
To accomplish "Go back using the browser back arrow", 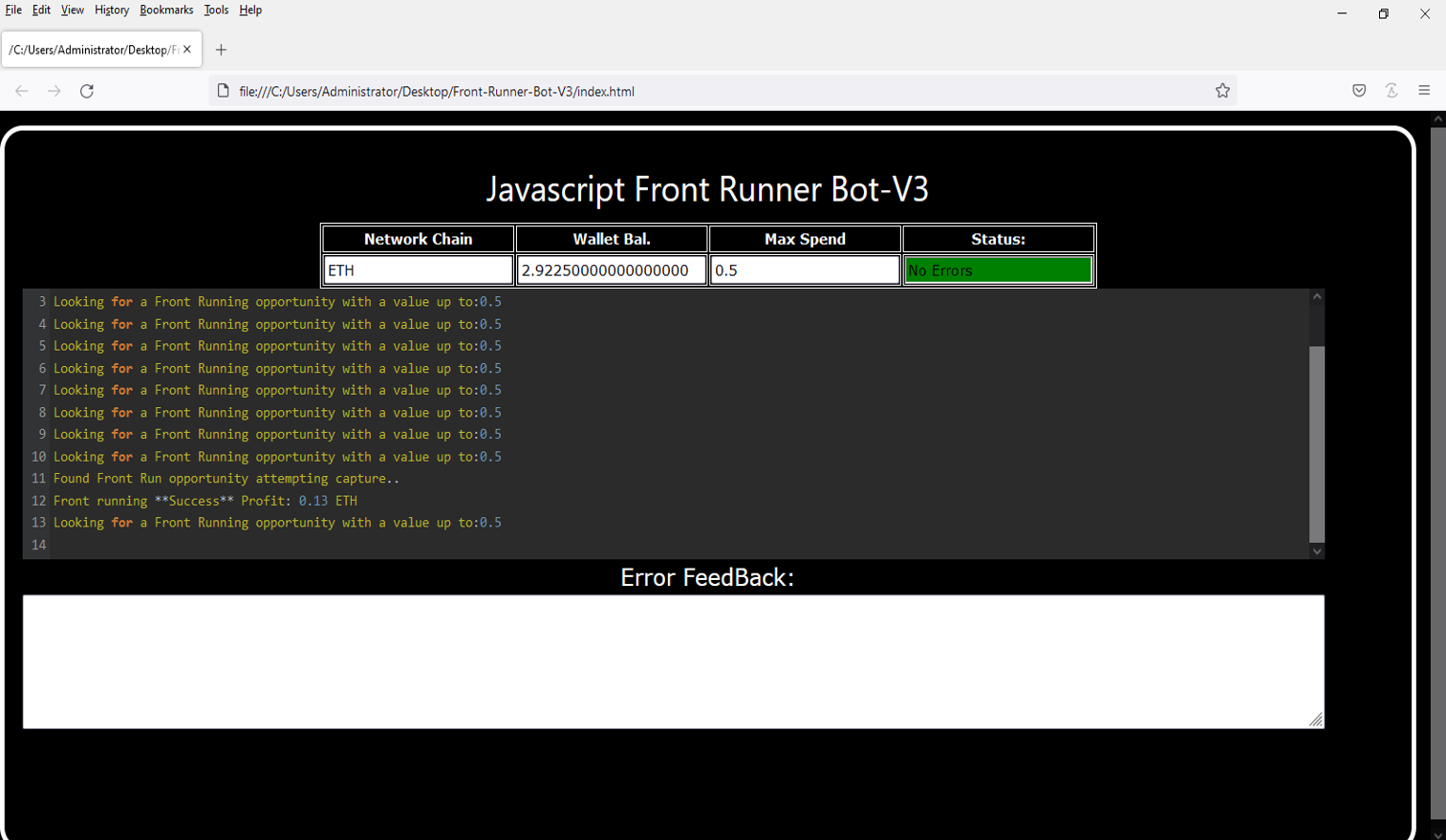I will [22, 91].
